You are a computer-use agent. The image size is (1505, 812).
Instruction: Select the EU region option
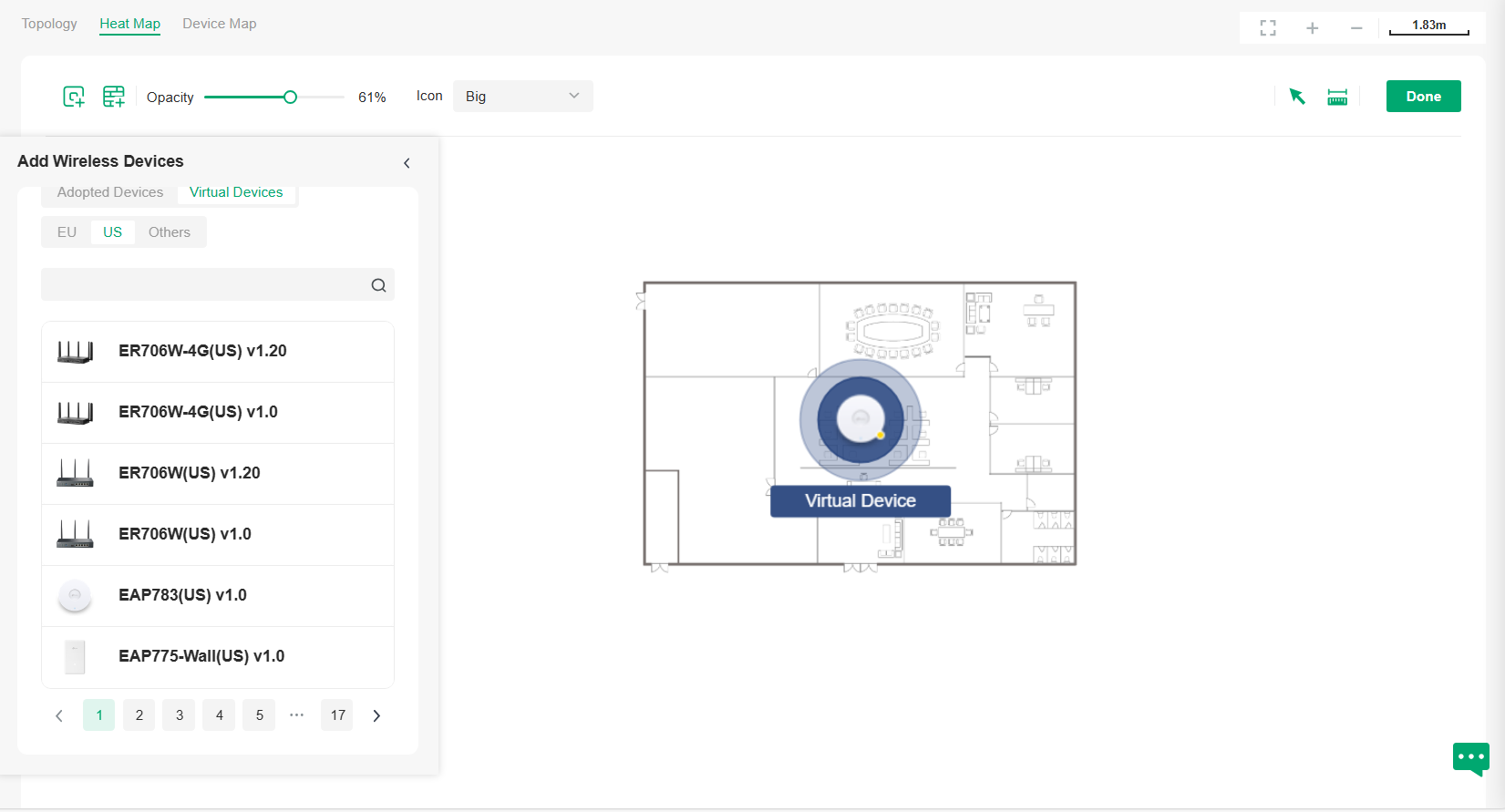(x=67, y=232)
